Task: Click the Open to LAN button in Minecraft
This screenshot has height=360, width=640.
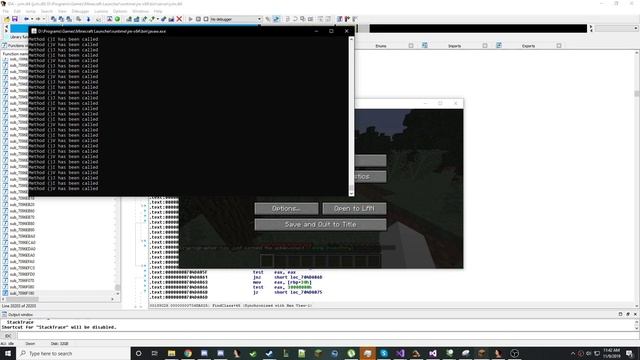Action: [354, 208]
